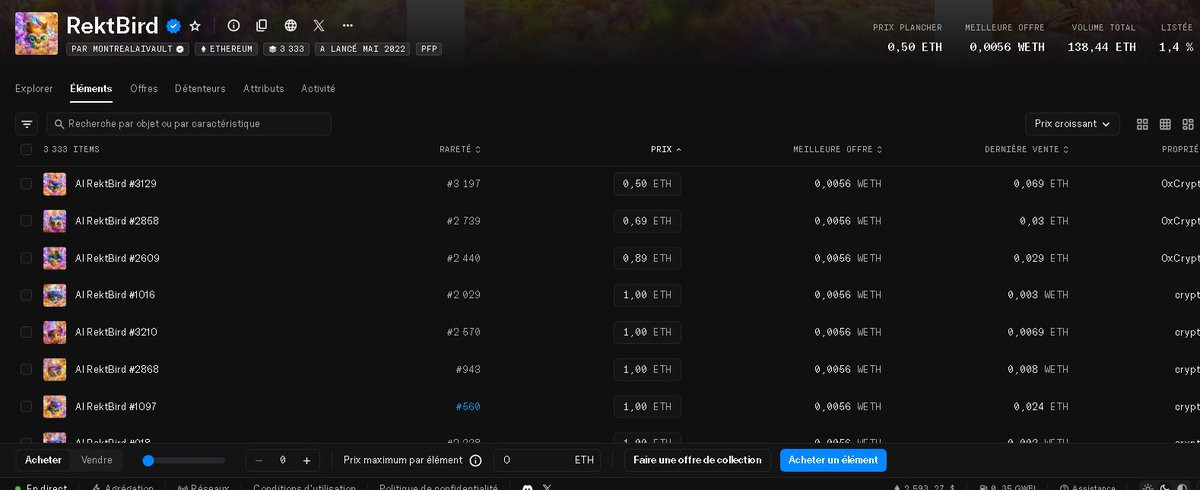Copy collection address icon beside the info icon
The image size is (1200, 490).
point(262,25)
